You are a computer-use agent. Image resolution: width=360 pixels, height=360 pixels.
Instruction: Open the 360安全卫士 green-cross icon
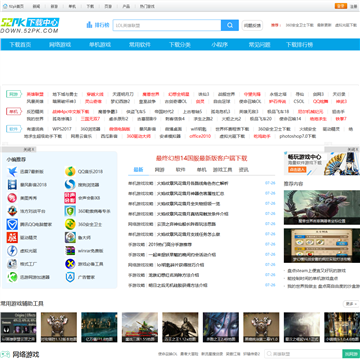(70, 224)
